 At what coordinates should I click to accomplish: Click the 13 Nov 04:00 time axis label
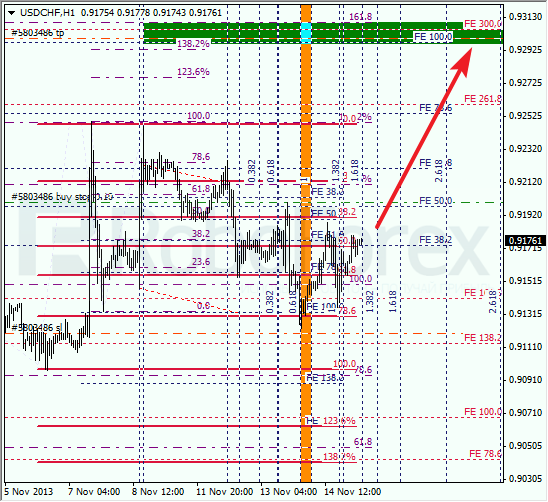coord(289,492)
